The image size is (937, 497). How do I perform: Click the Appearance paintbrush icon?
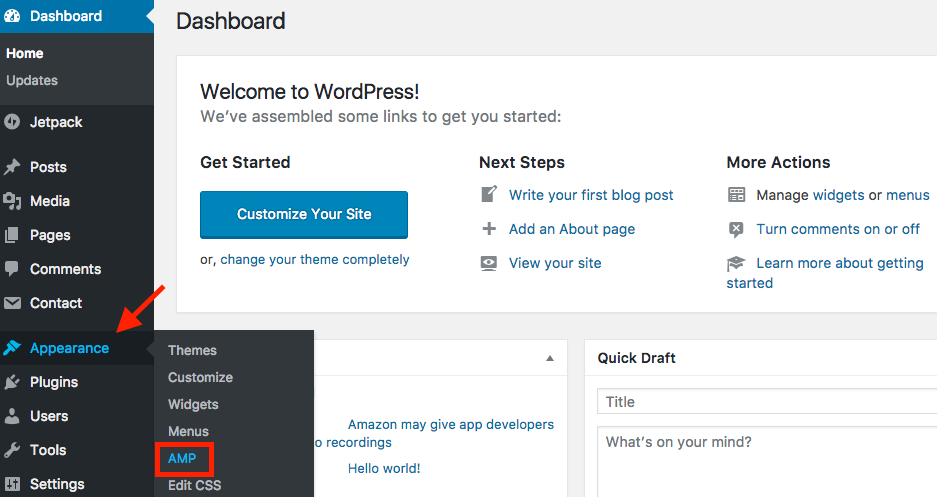pyautogui.click(x=12, y=348)
